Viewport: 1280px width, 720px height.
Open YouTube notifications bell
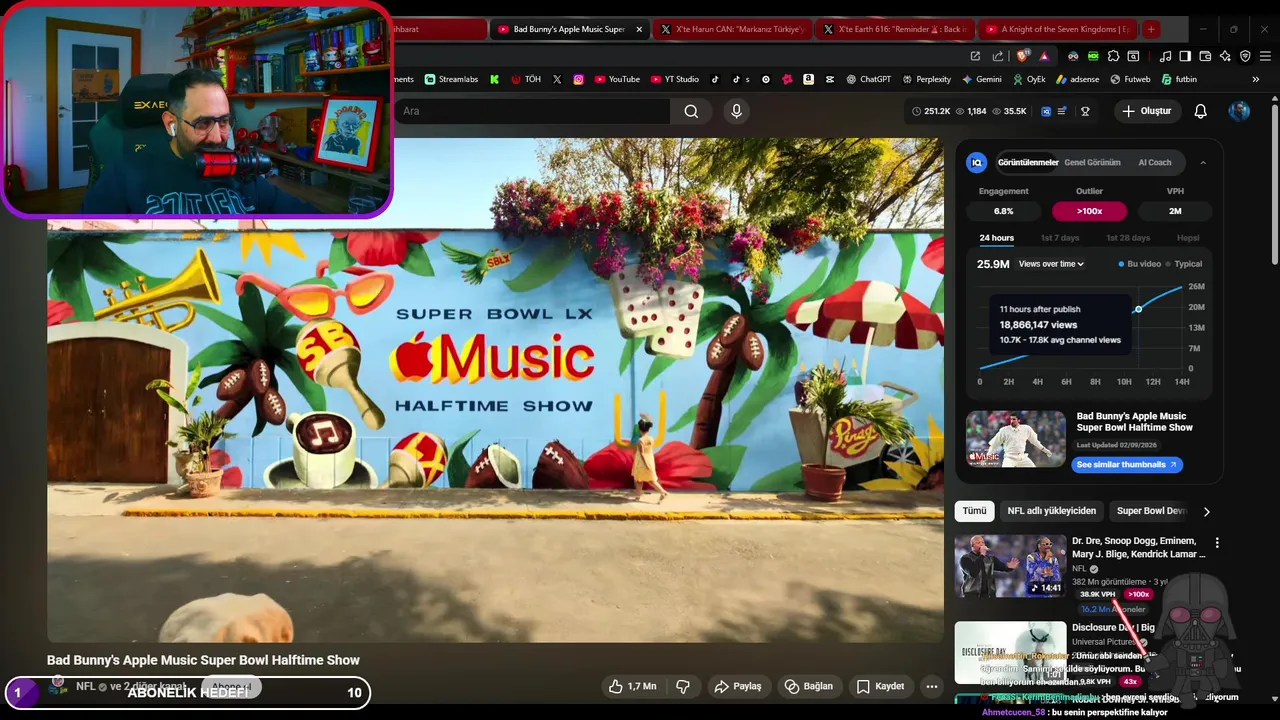pos(1200,111)
